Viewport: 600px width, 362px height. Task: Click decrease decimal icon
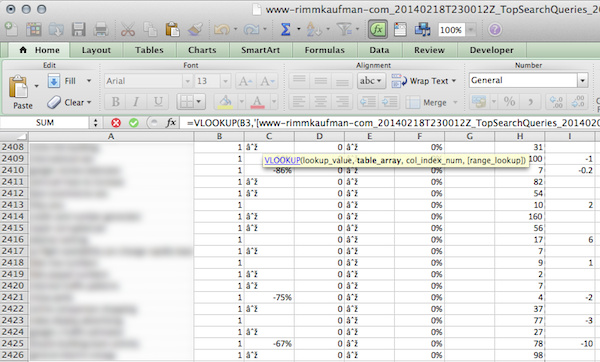pos(578,102)
